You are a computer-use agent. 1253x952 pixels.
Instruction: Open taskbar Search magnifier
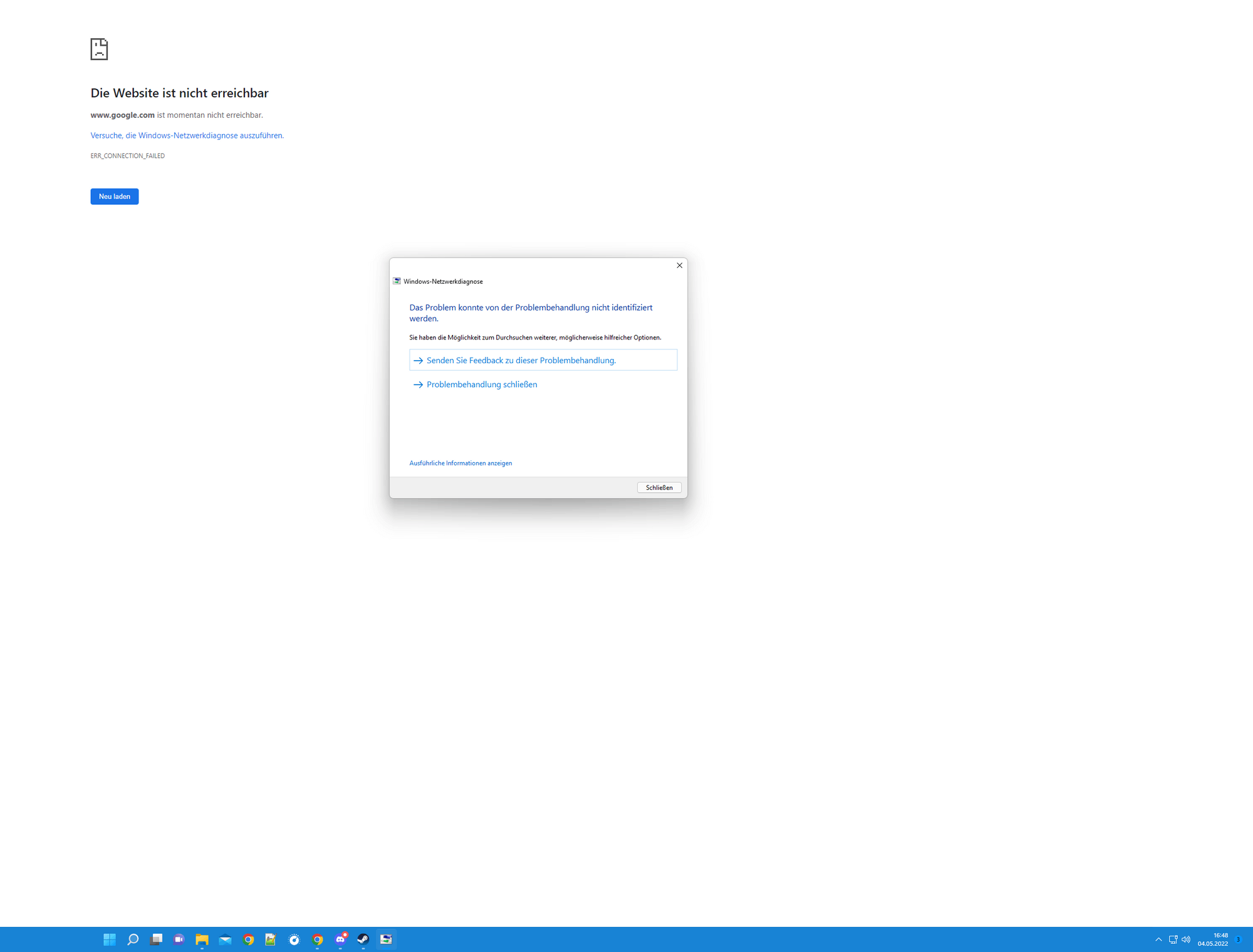pos(133,939)
